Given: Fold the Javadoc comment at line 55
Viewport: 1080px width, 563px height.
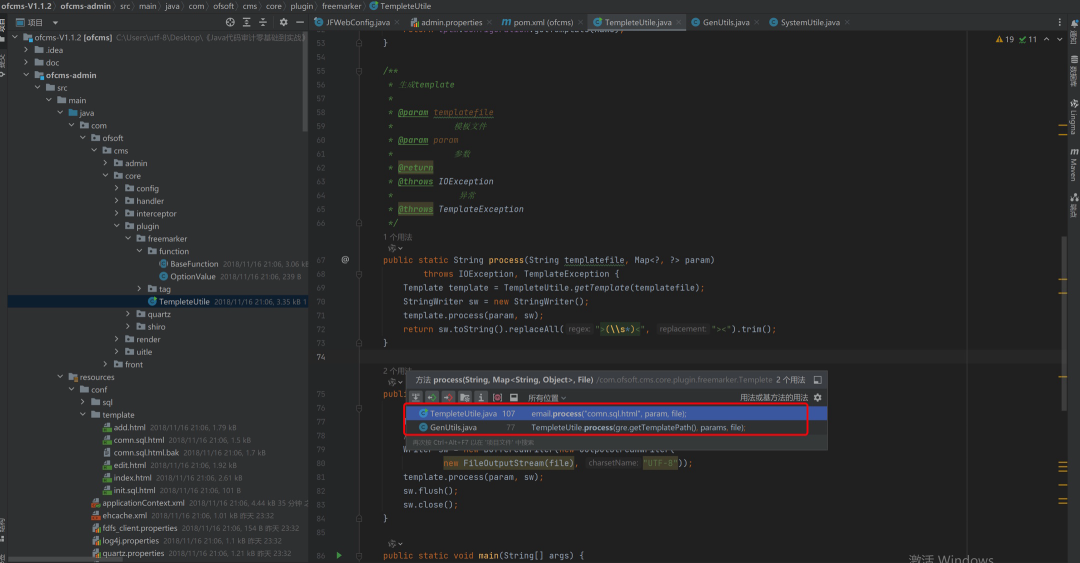Looking at the screenshot, I should point(359,70).
